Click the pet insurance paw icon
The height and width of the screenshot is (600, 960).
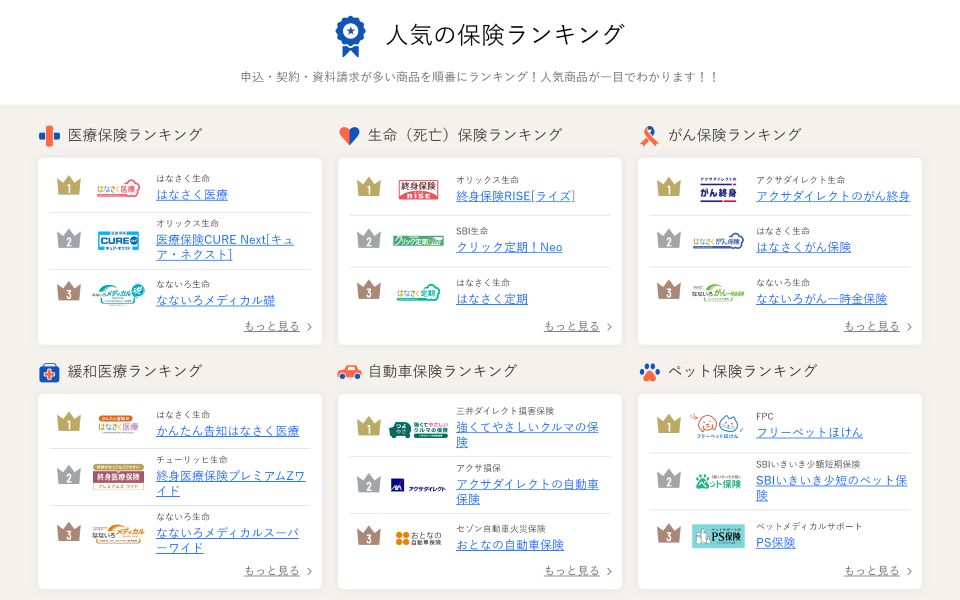(x=649, y=372)
